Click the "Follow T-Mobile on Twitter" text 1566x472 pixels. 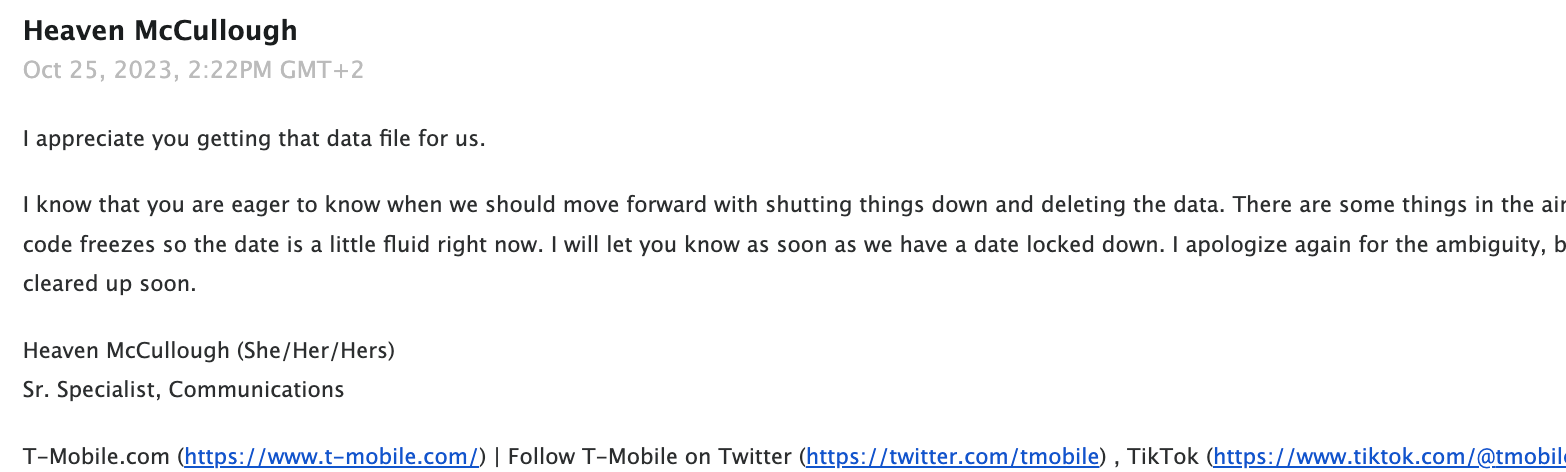click(x=651, y=457)
